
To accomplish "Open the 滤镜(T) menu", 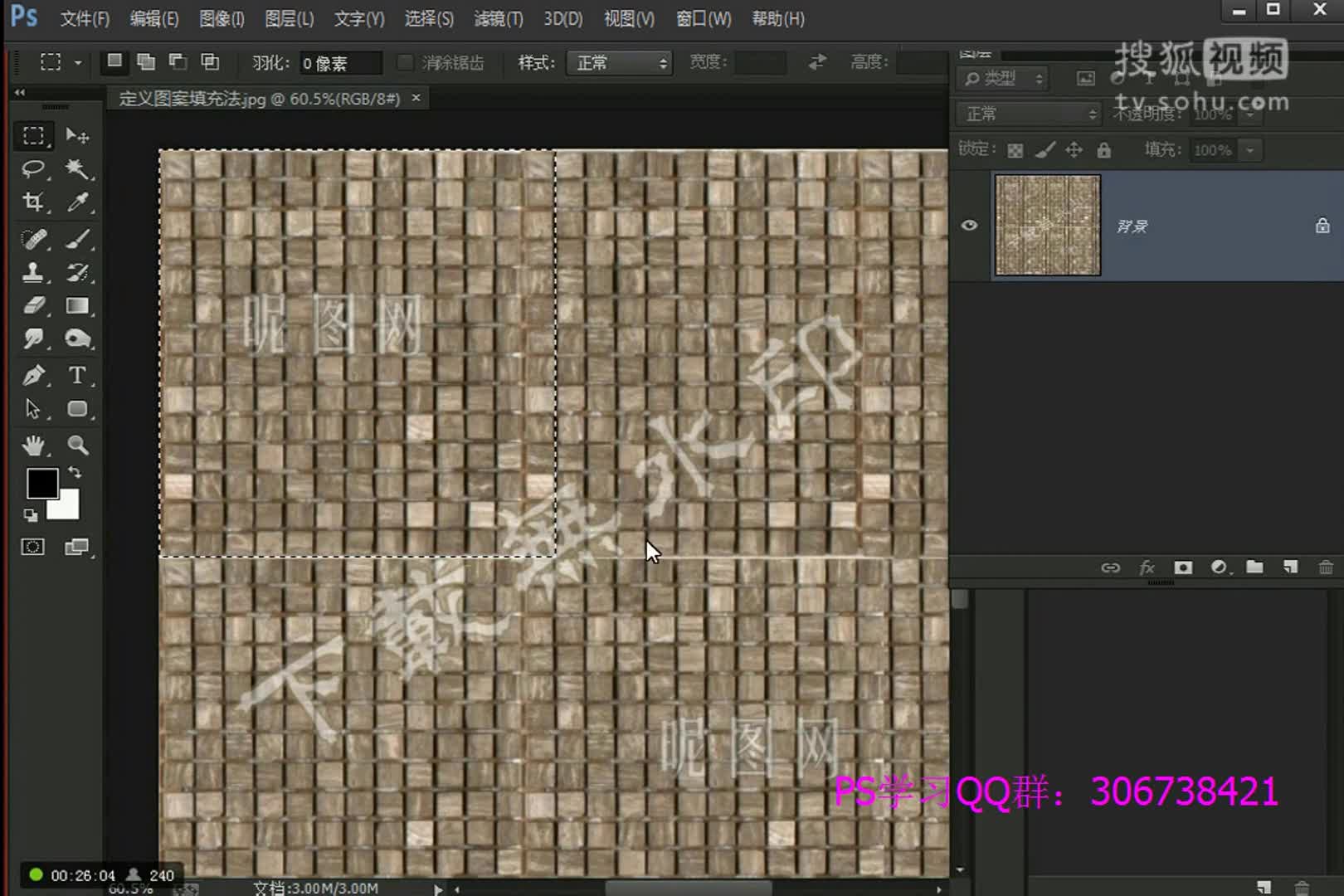I will tap(499, 18).
